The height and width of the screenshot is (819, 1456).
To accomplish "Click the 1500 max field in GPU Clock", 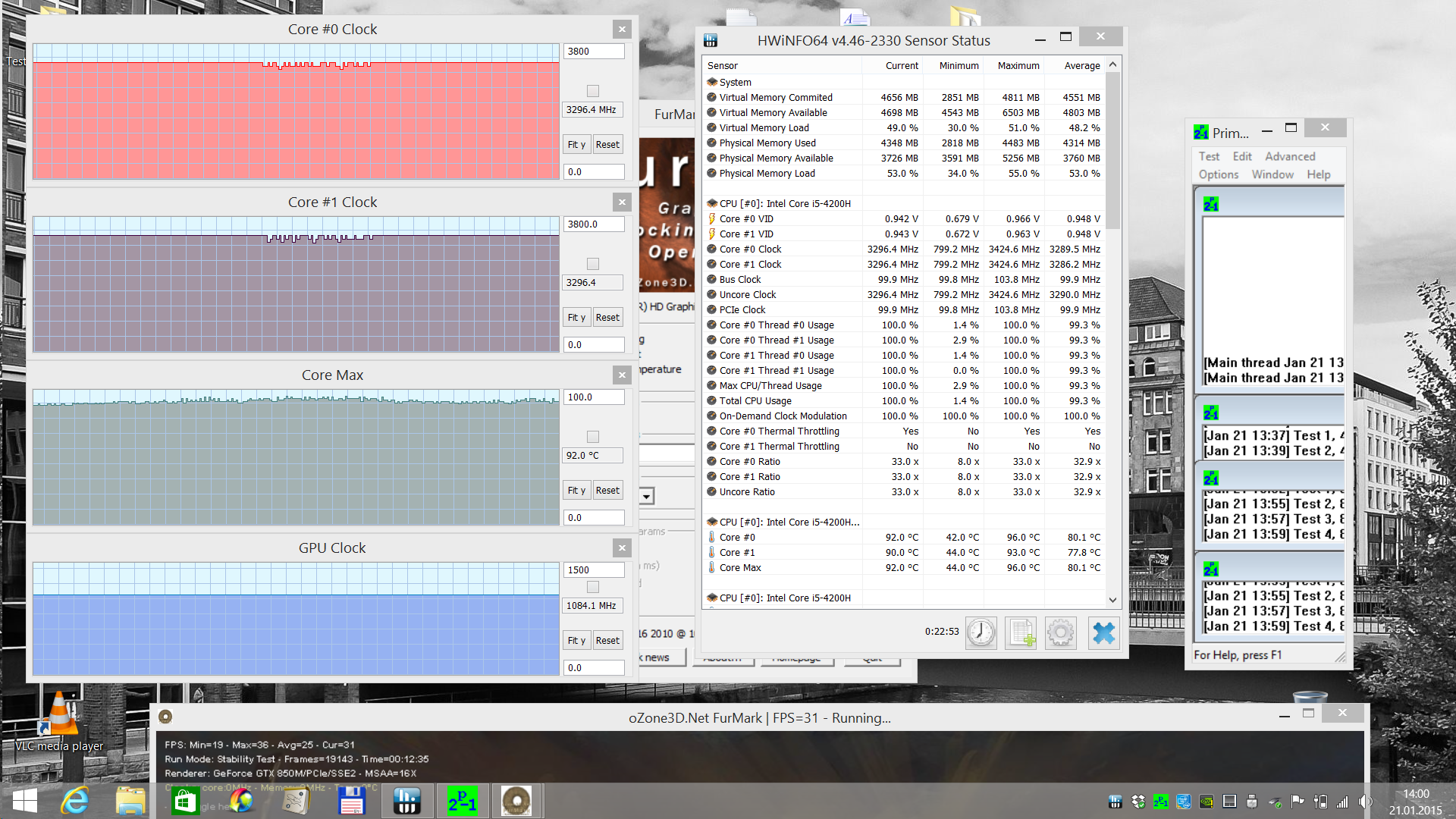I will (594, 570).
